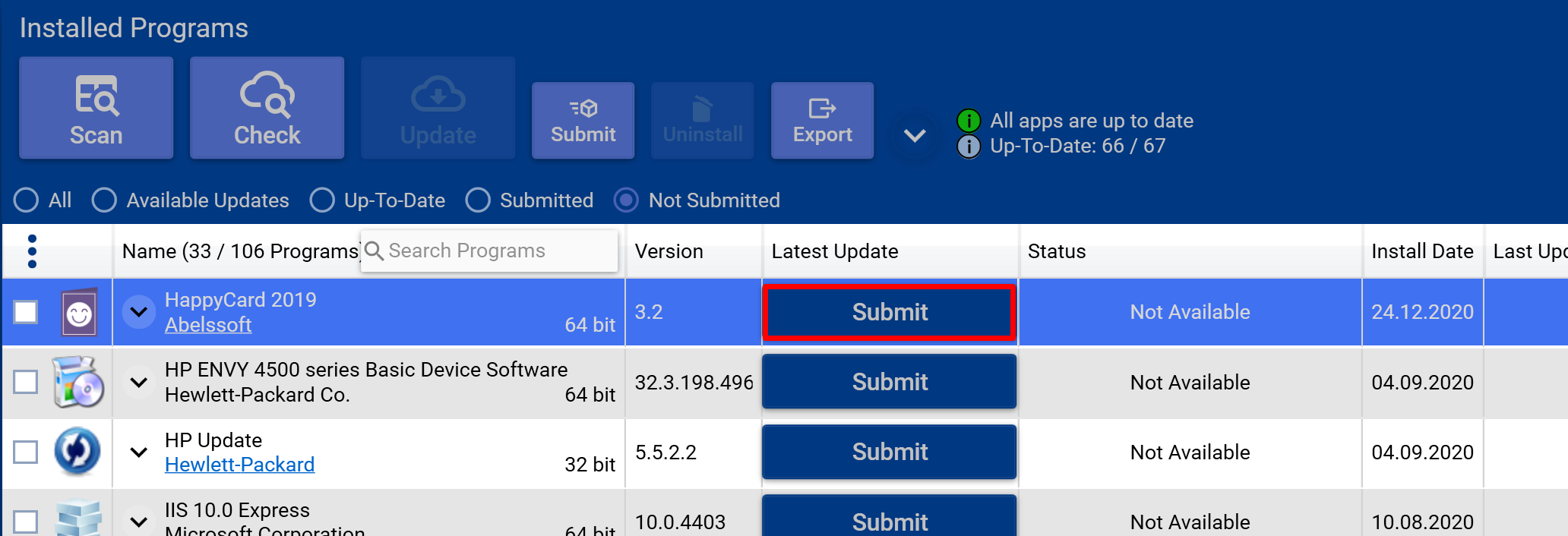This screenshot has width=1568, height=536.
Task: Sort by Latest Update column
Action: [x=835, y=251]
